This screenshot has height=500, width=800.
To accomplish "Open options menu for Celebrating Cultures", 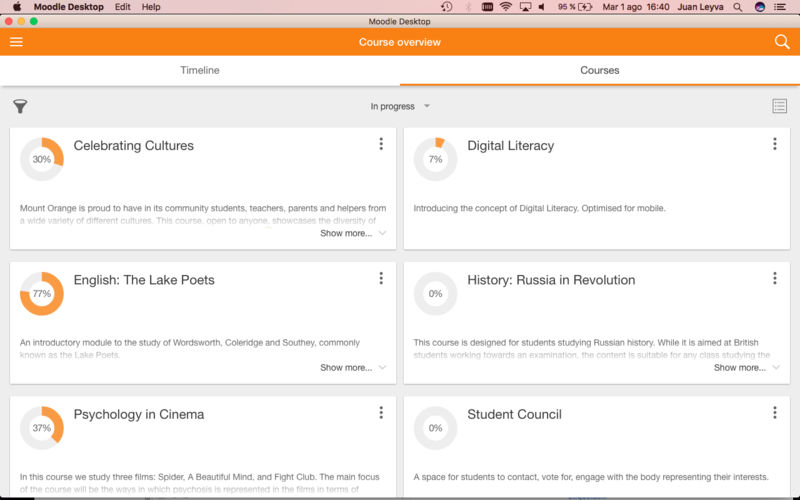I will pos(381,144).
